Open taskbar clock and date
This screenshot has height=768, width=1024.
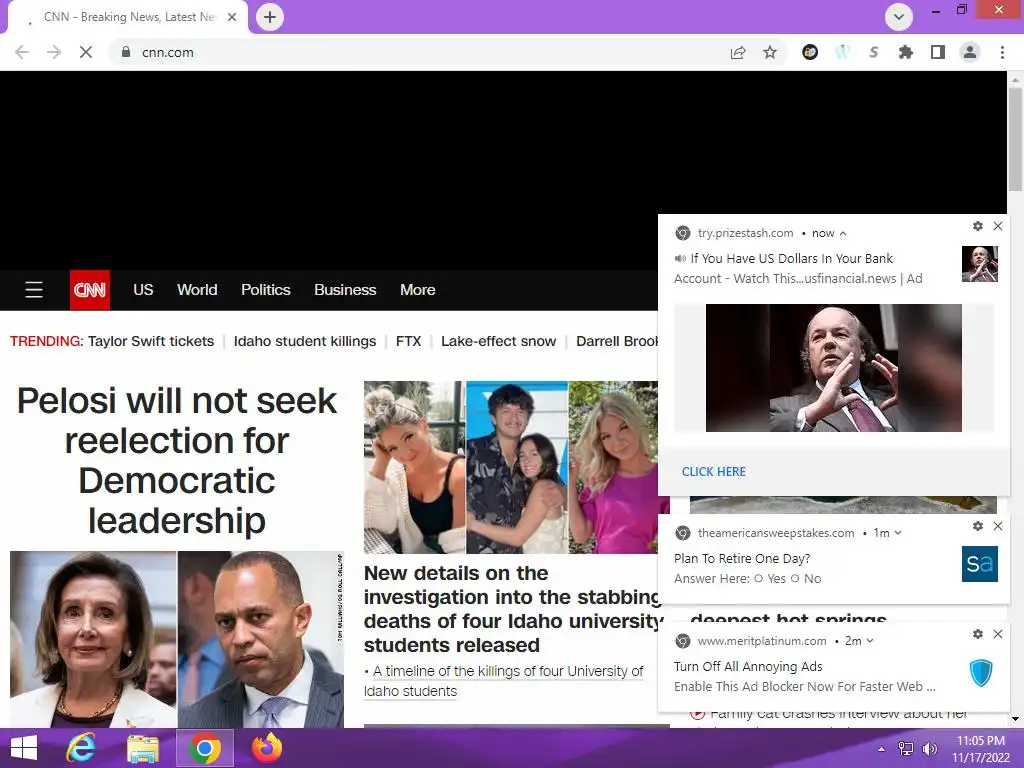click(981, 749)
